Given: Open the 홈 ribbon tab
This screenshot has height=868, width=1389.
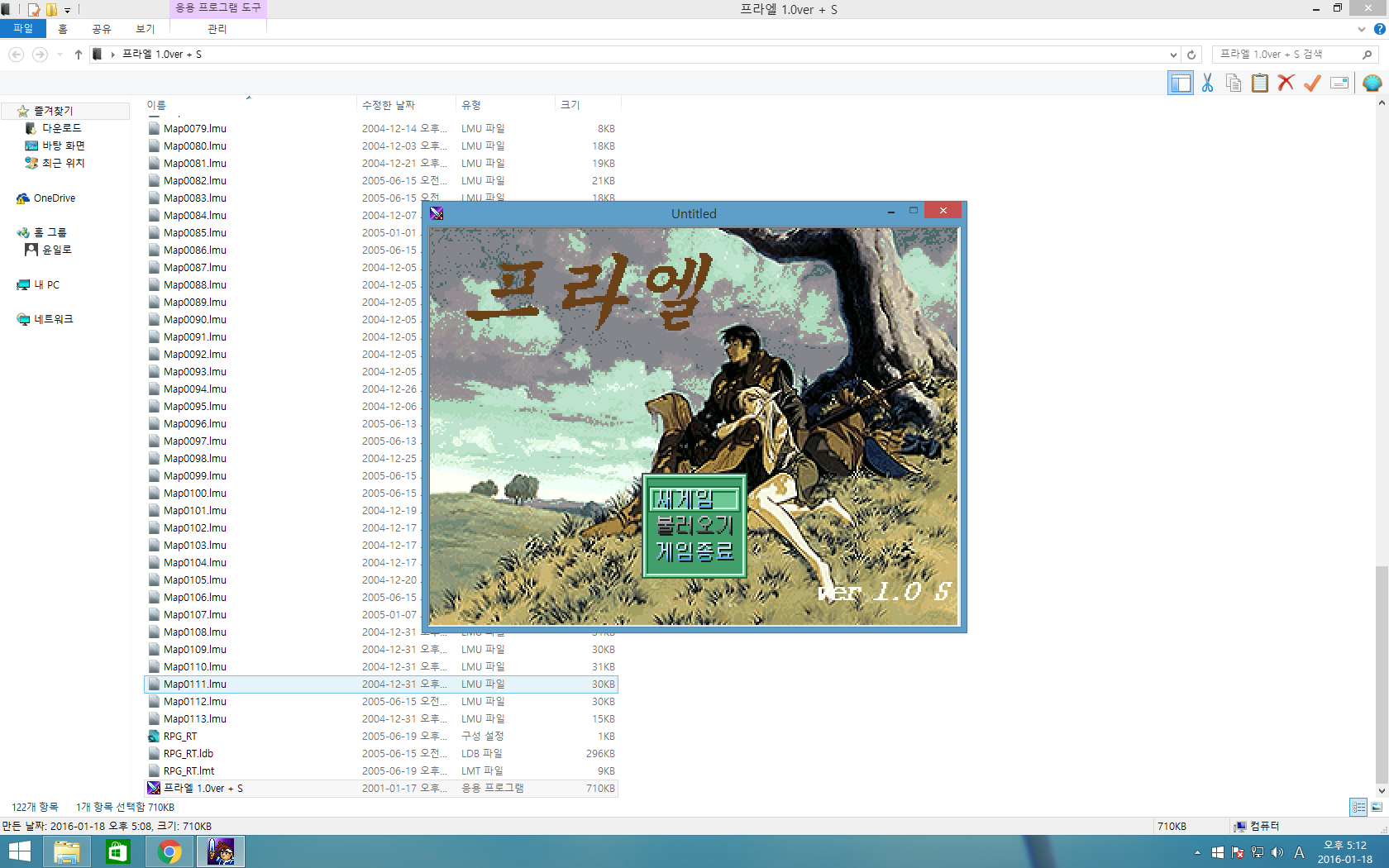Looking at the screenshot, I should click(x=63, y=28).
